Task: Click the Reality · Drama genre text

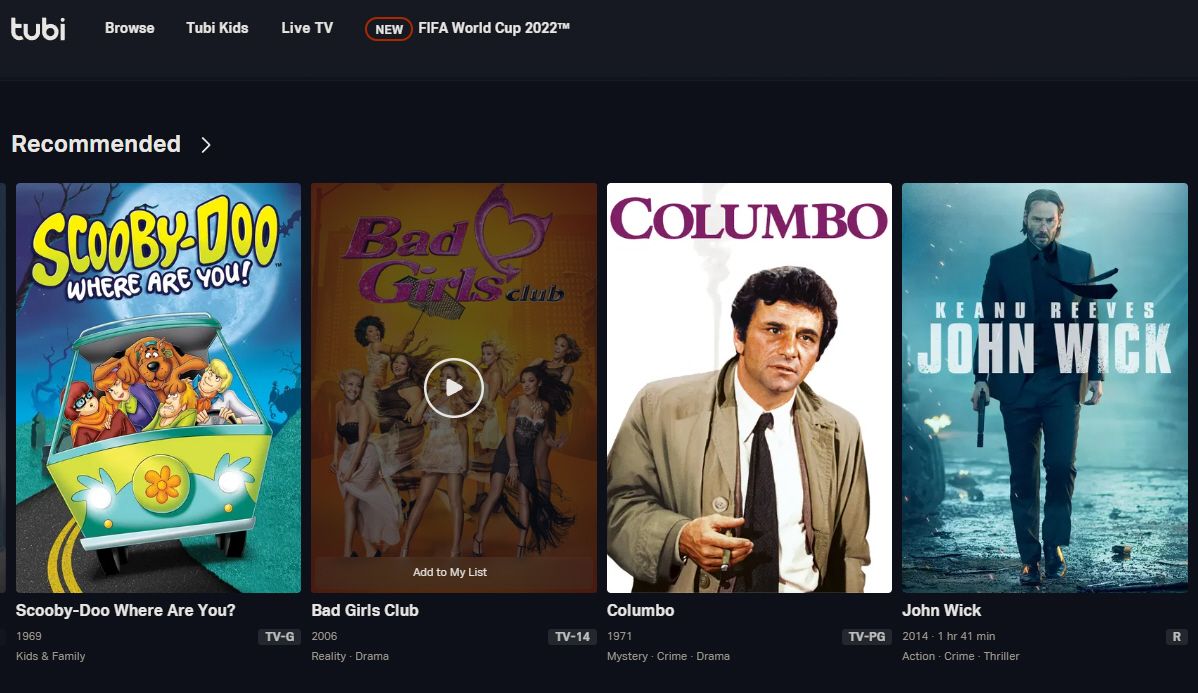Action: point(350,656)
